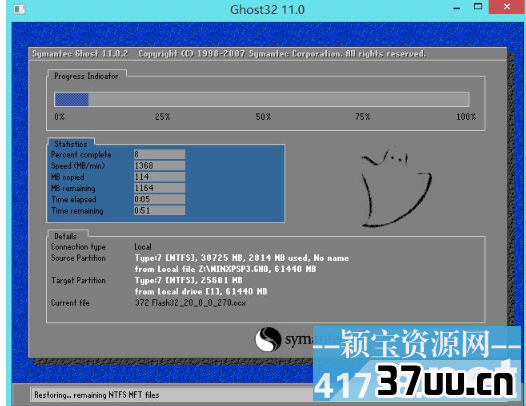Click the 50% mark on progress indicator
The height and width of the screenshot is (406, 526).
tap(263, 117)
